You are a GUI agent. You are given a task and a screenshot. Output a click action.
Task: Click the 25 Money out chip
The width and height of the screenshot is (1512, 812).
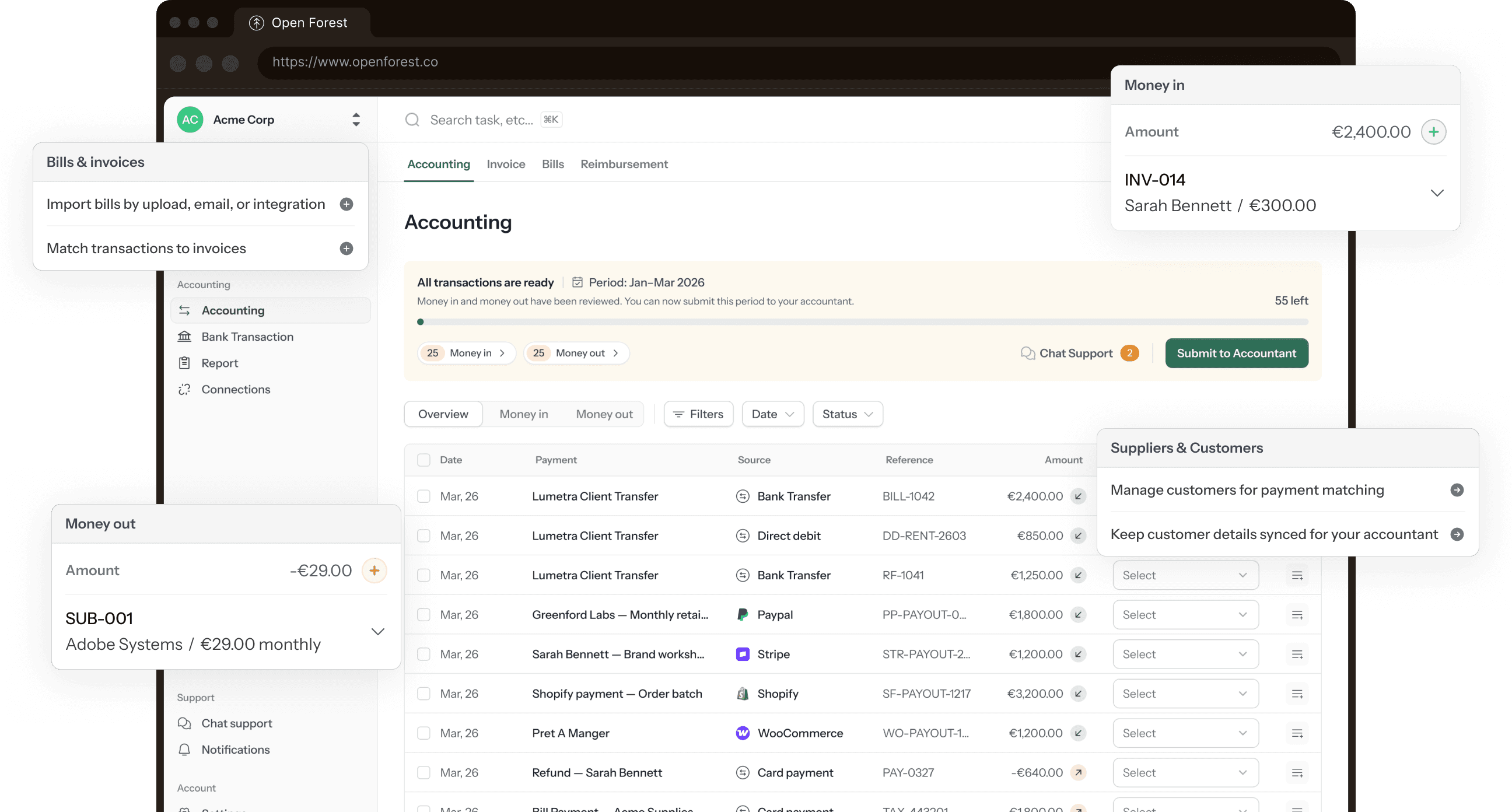[x=576, y=353]
